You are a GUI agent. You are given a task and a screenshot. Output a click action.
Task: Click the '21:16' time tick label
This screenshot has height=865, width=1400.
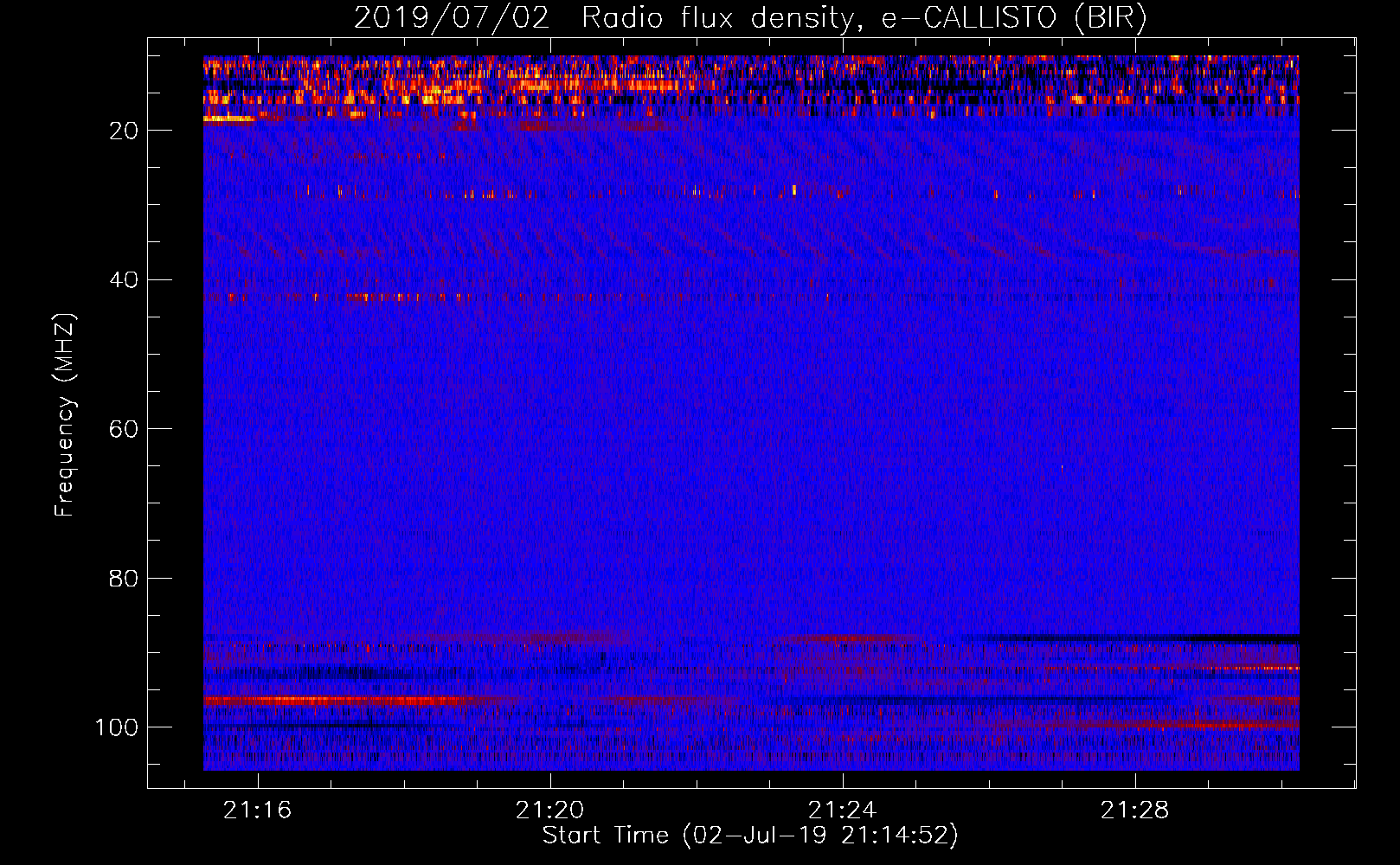257,811
